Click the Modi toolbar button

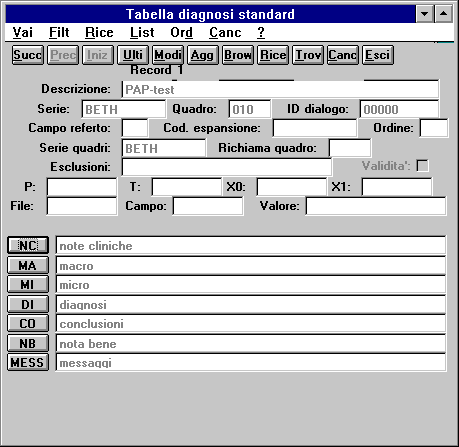tap(168, 55)
